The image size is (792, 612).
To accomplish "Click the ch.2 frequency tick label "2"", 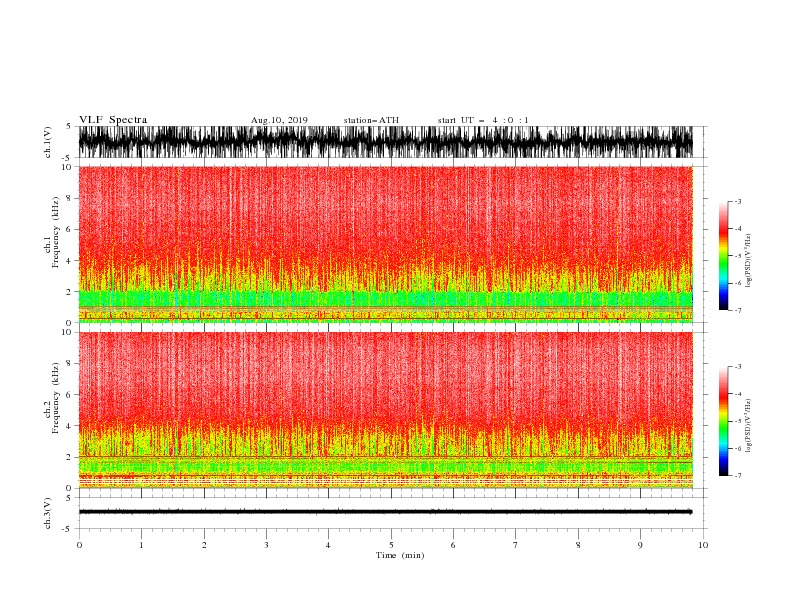I will (x=69, y=457).
